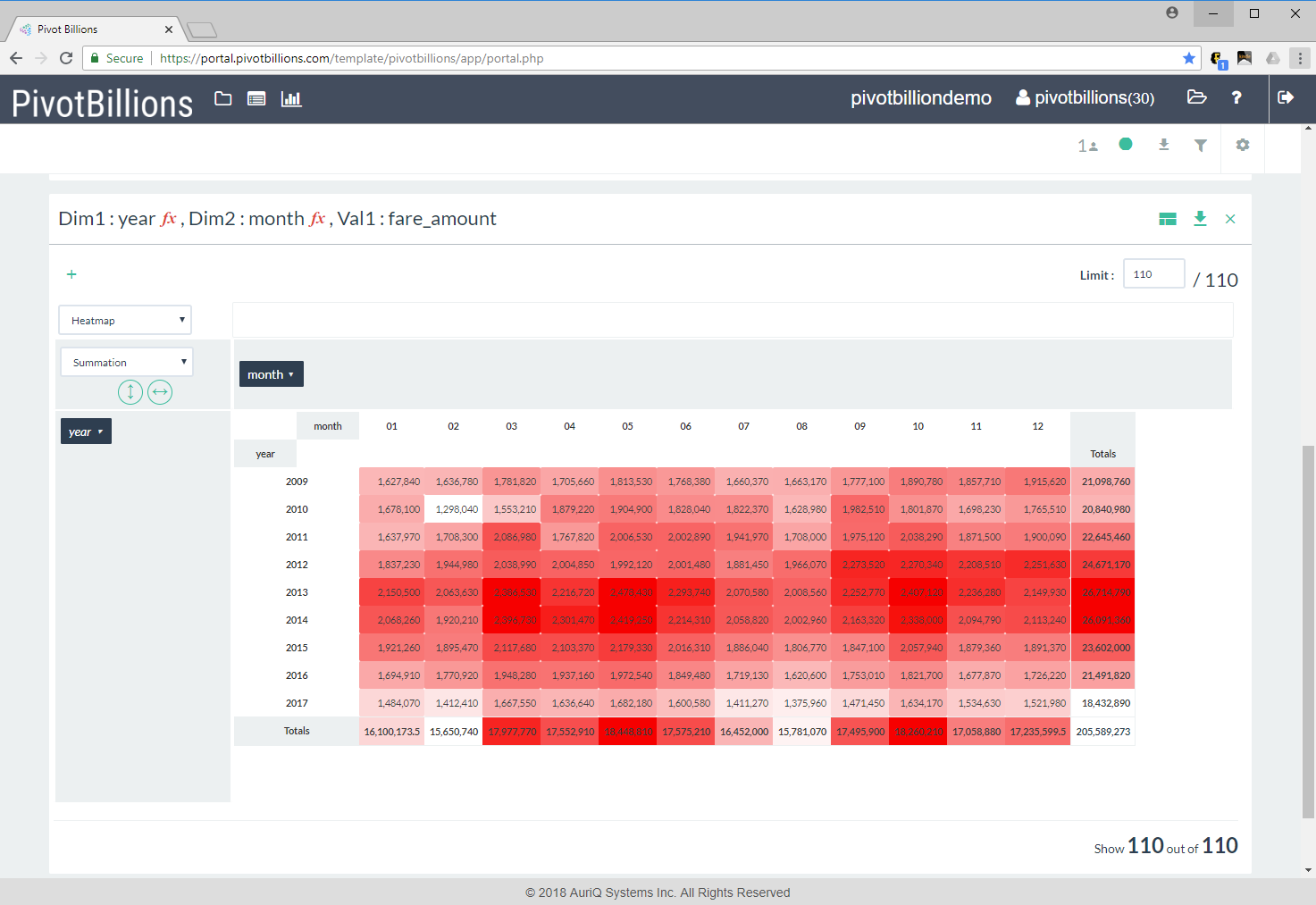Viewport: 1316px width, 905px height.
Task: Download the pivot table with green arrow icon
Action: coord(1200,219)
